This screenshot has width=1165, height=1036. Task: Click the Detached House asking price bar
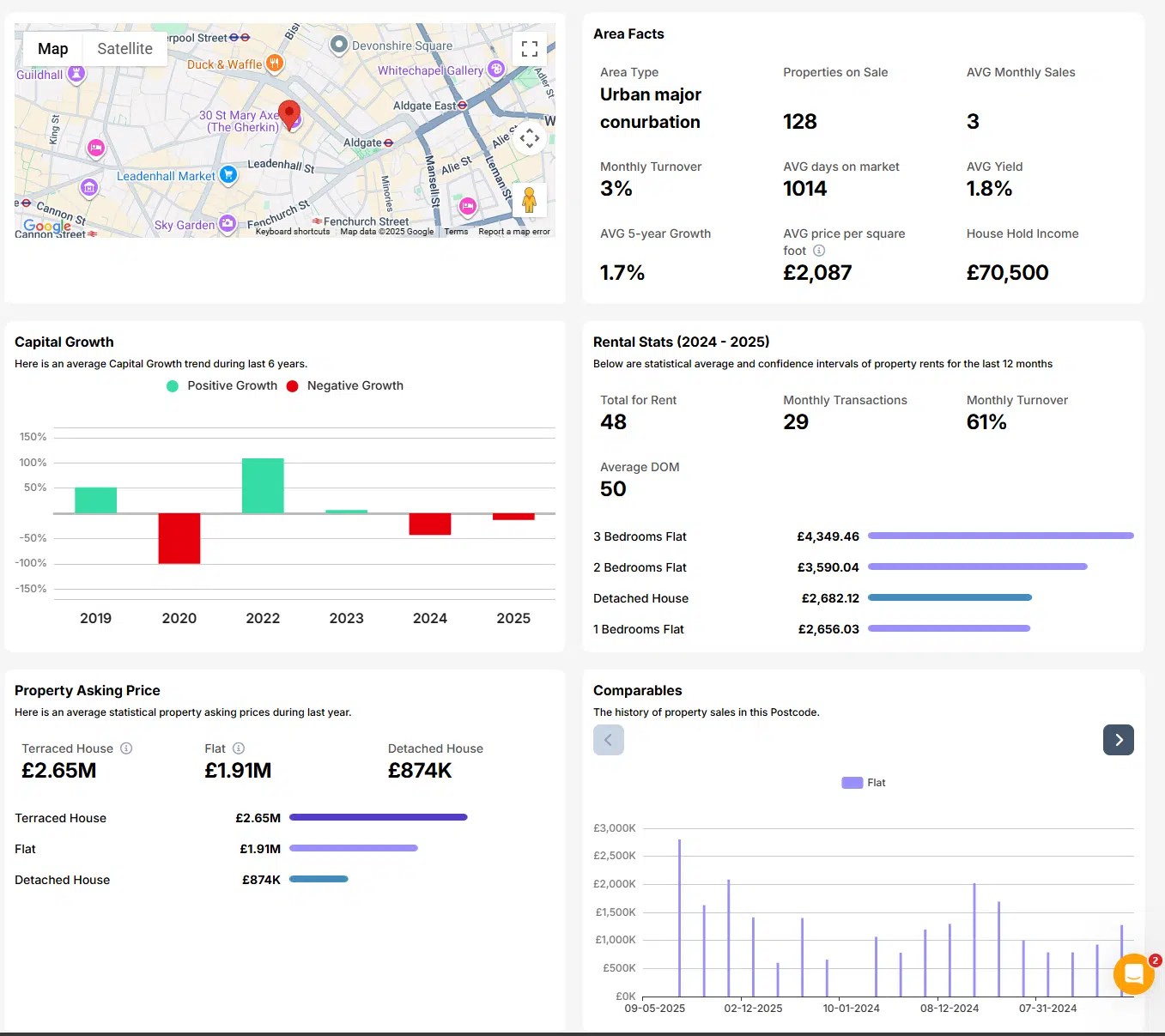point(319,879)
